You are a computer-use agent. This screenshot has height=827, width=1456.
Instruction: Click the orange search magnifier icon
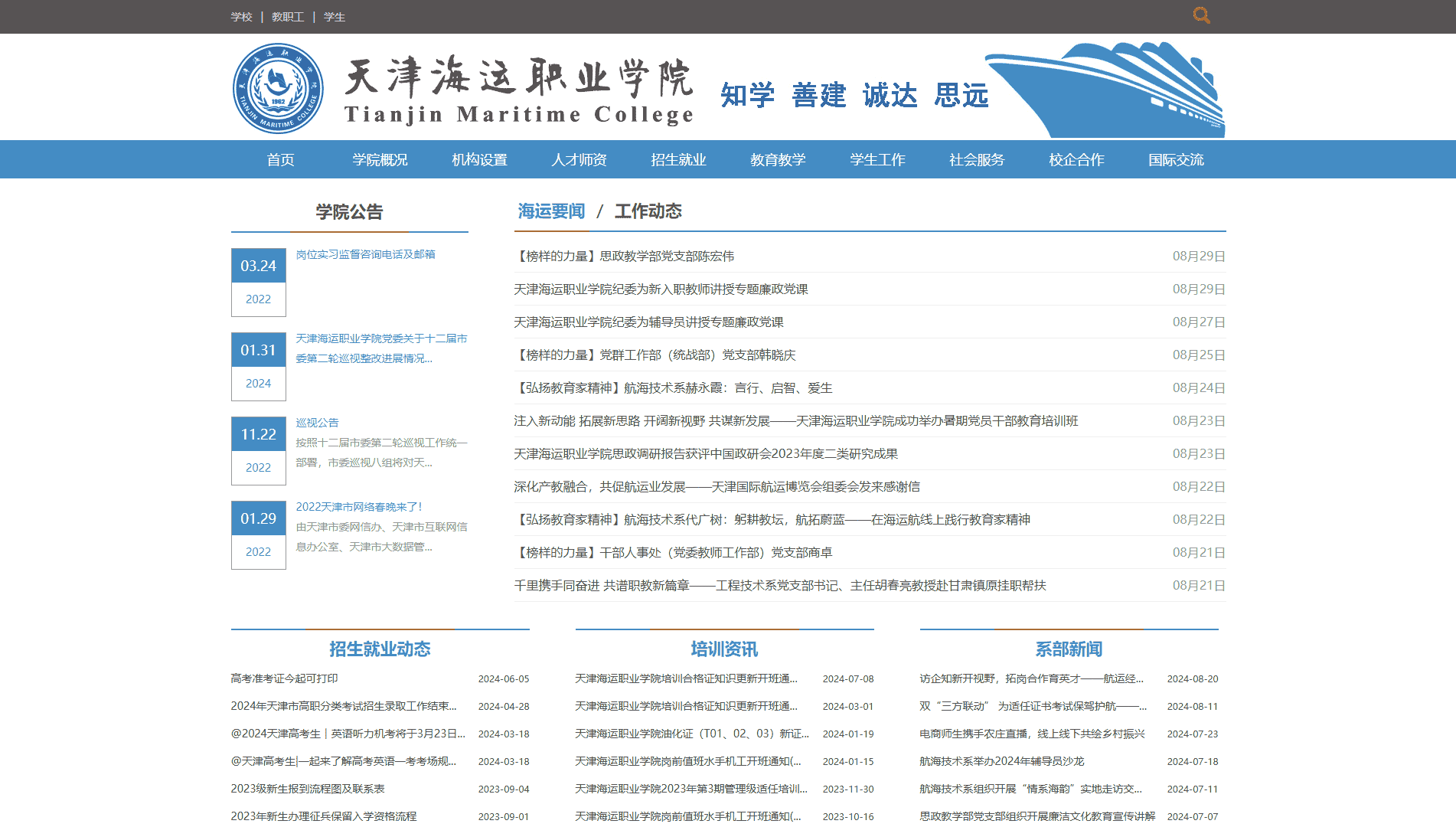(1201, 15)
